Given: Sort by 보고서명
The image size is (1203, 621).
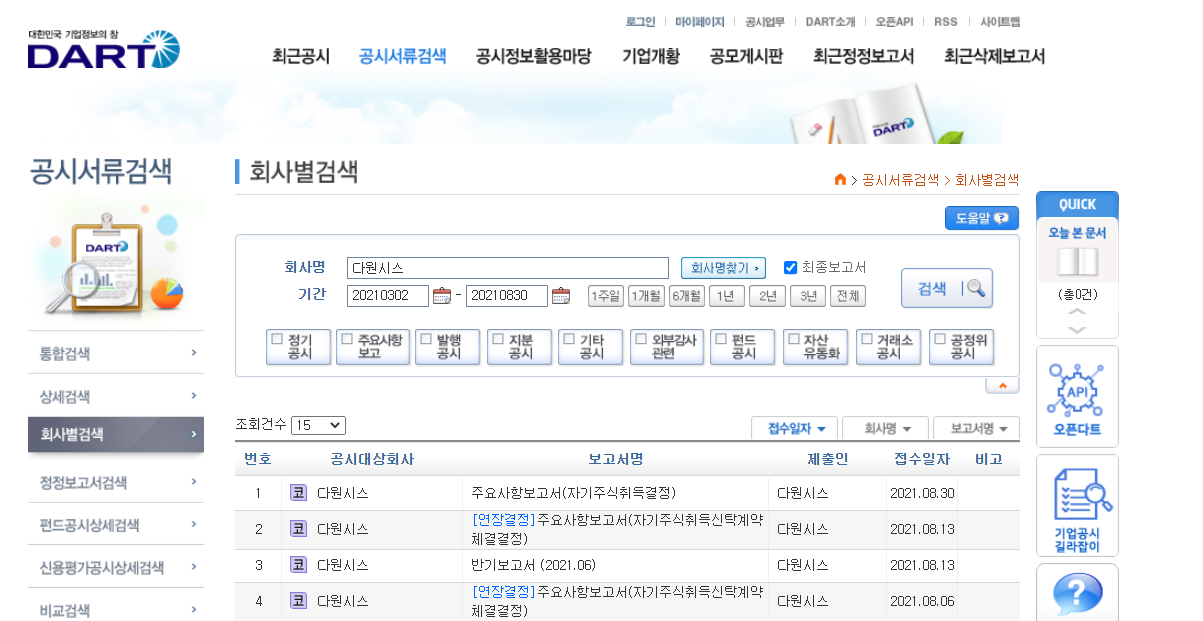Looking at the screenshot, I should [x=976, y=428].
